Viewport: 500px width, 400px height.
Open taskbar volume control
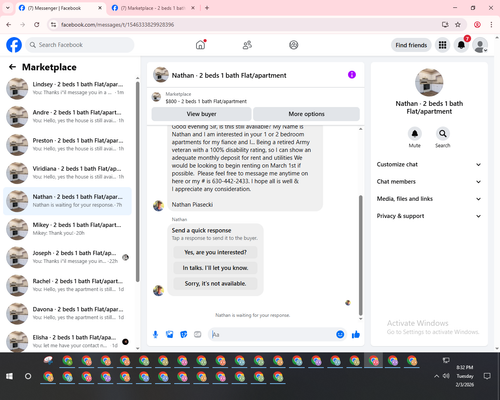pos(446,376)
